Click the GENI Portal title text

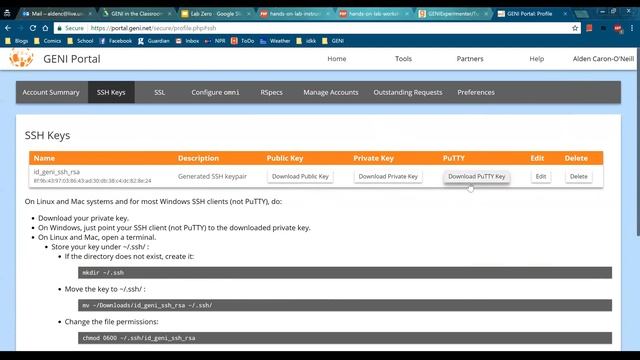point(72,59)
